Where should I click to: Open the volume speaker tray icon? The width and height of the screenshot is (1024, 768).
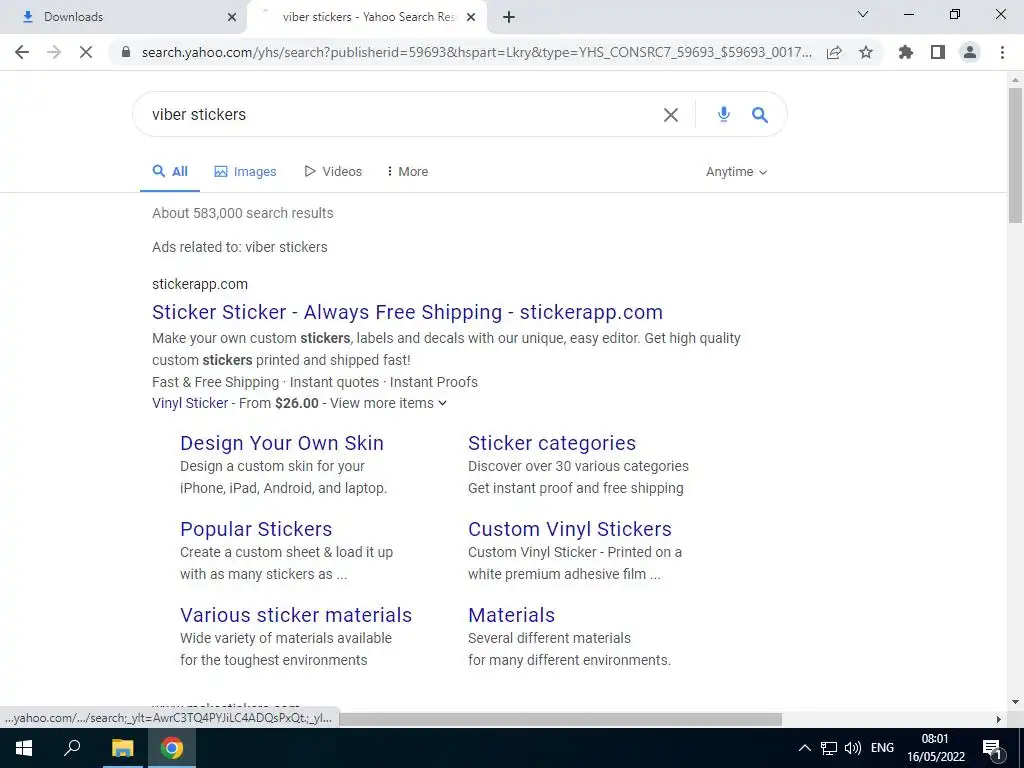coord(852,748)
